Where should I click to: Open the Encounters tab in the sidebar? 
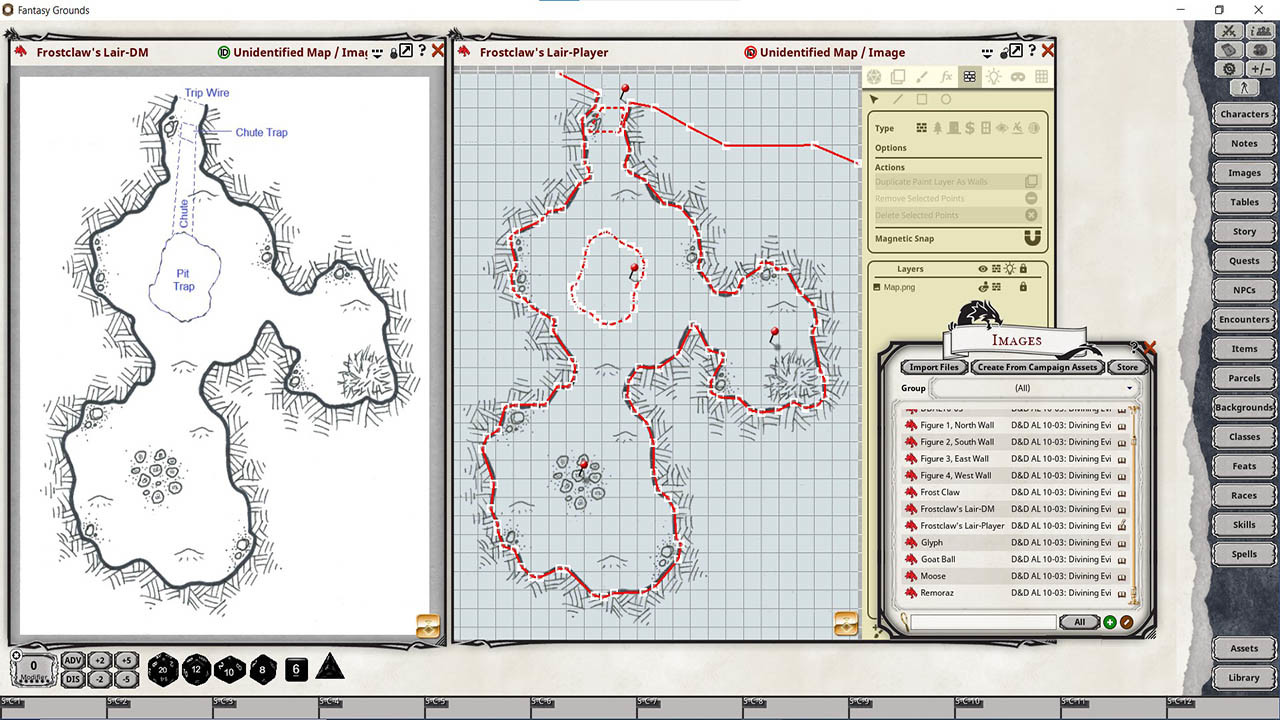point(1243,319)
